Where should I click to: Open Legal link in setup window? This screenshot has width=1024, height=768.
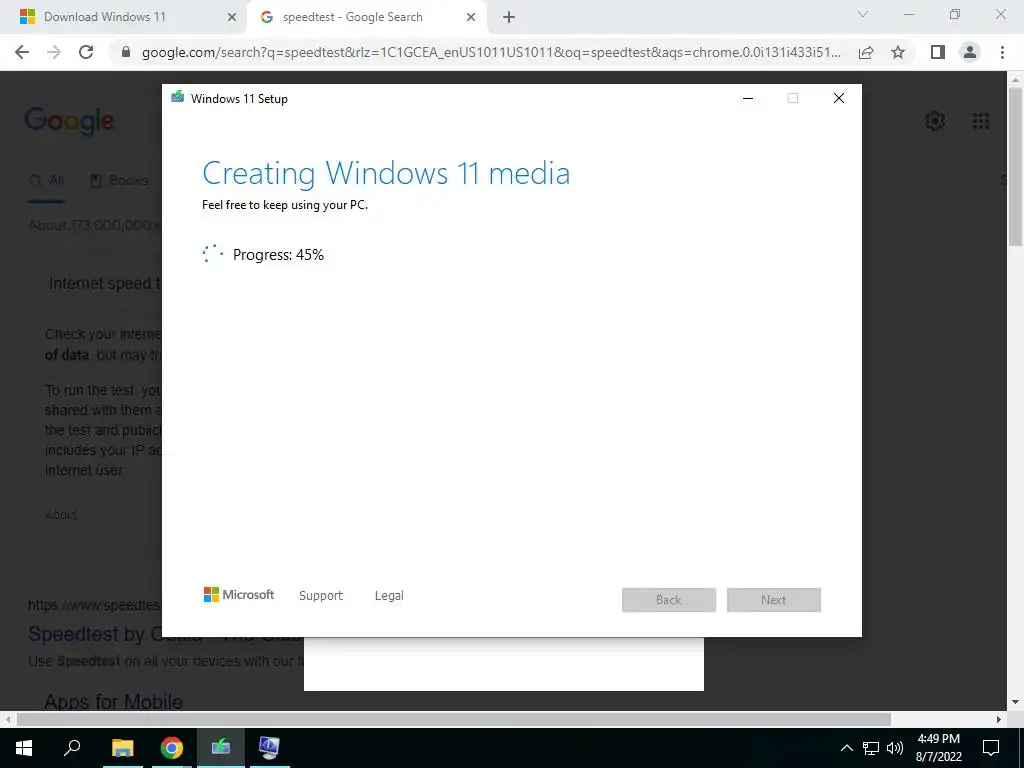389,596
